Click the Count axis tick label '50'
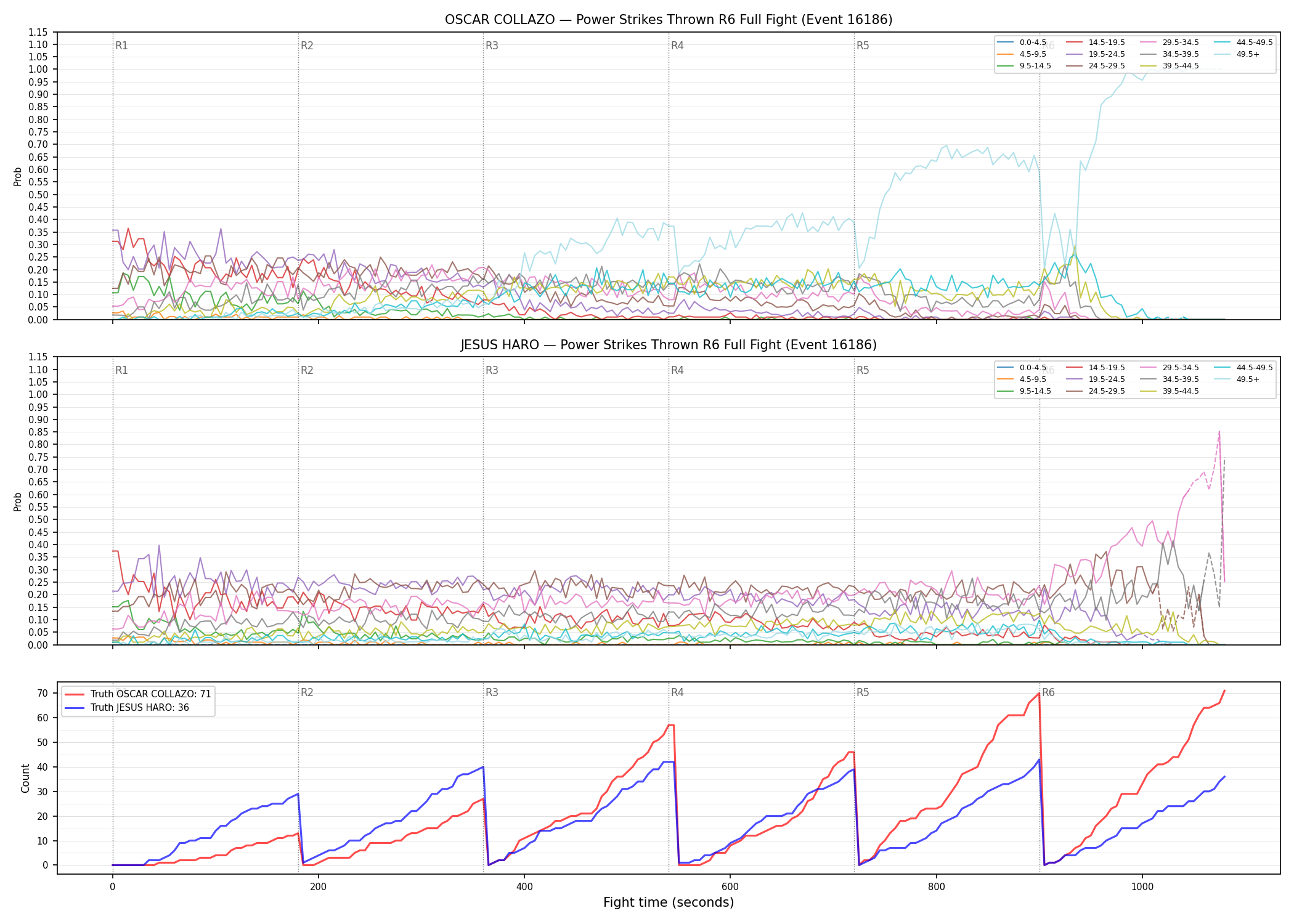This screenshot has width=1294, height=924. coord(43,743)
